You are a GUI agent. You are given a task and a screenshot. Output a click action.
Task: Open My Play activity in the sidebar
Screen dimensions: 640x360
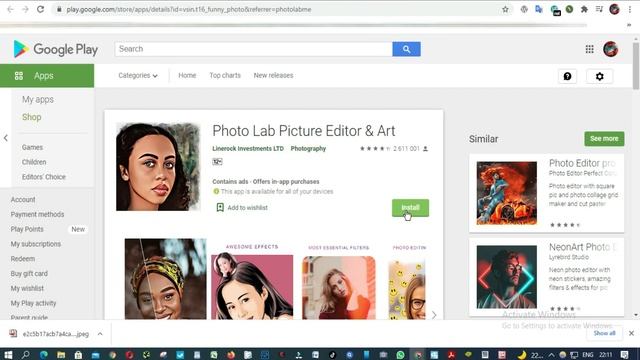[x=33, y=303]
